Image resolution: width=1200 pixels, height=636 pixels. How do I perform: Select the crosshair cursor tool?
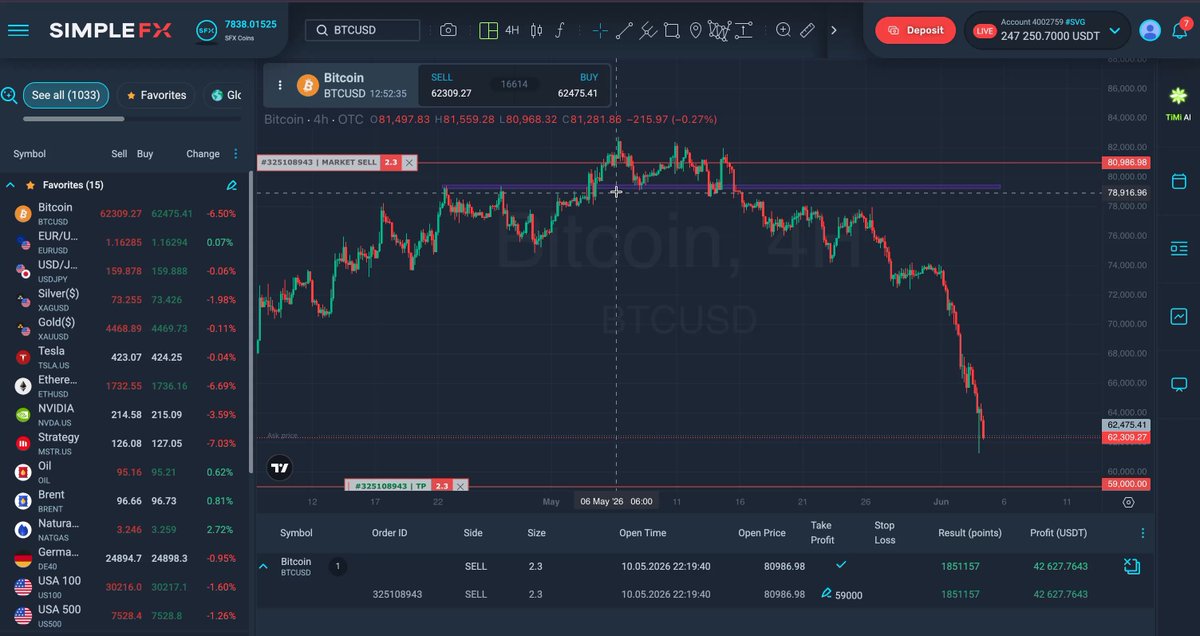click(600, 30)
